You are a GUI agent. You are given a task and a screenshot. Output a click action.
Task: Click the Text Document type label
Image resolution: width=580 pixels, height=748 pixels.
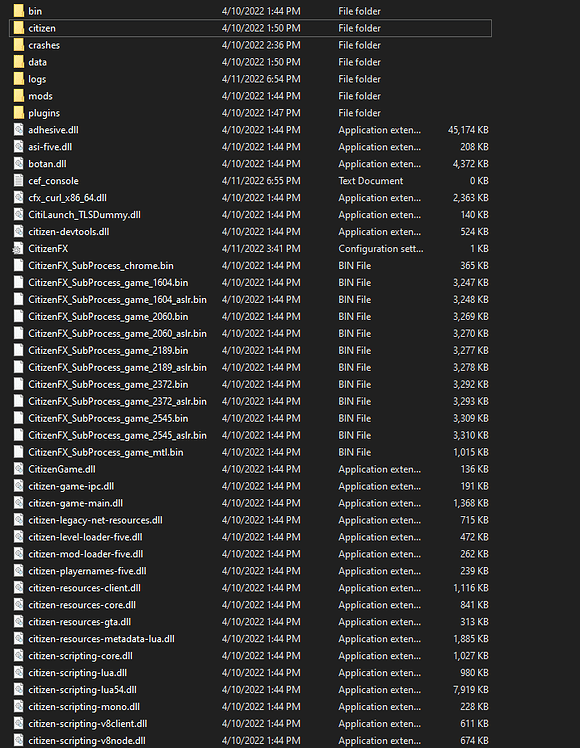[371, 181]
